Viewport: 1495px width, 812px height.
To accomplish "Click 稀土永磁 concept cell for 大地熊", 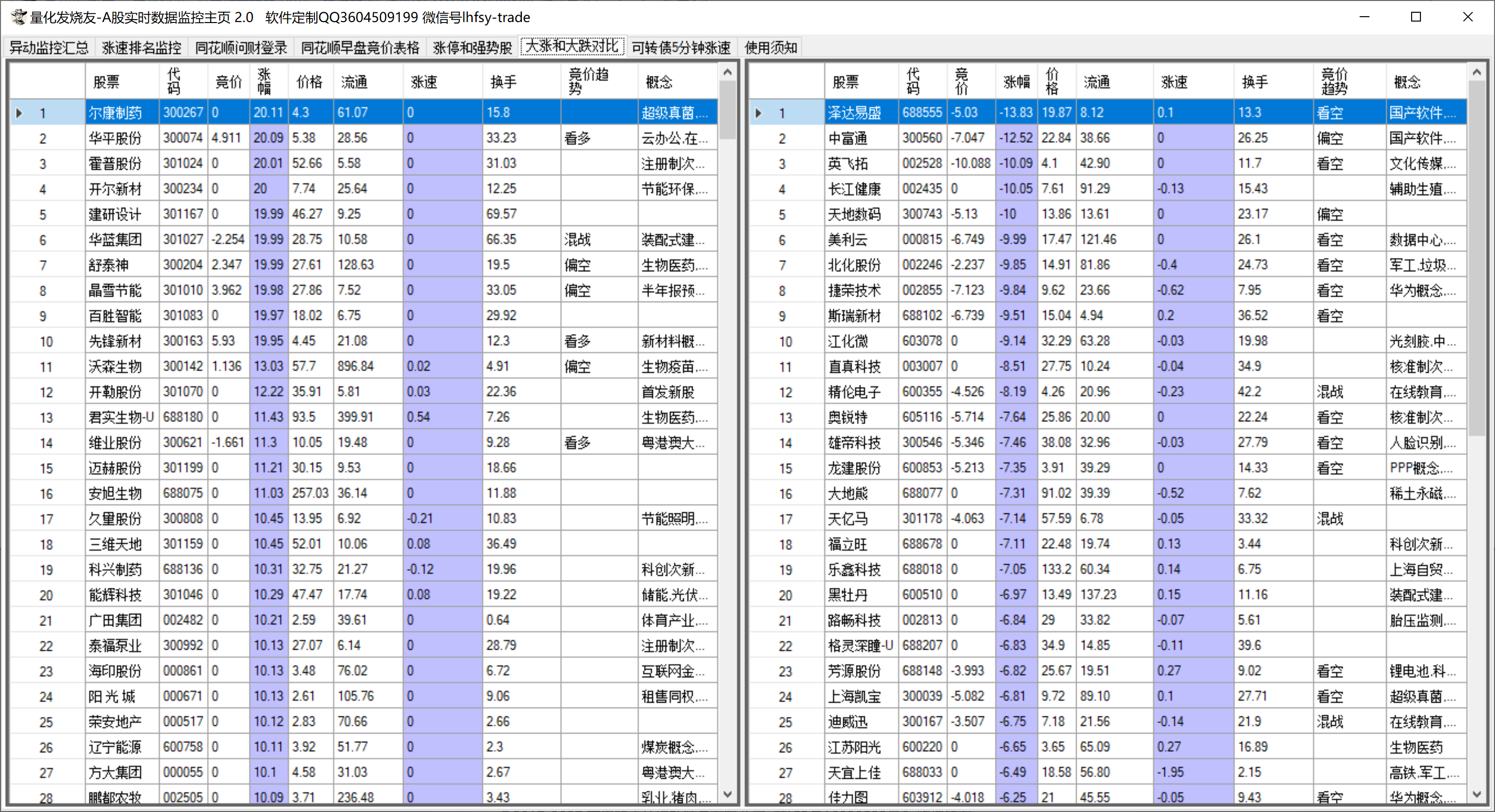I will point(1426,493).
